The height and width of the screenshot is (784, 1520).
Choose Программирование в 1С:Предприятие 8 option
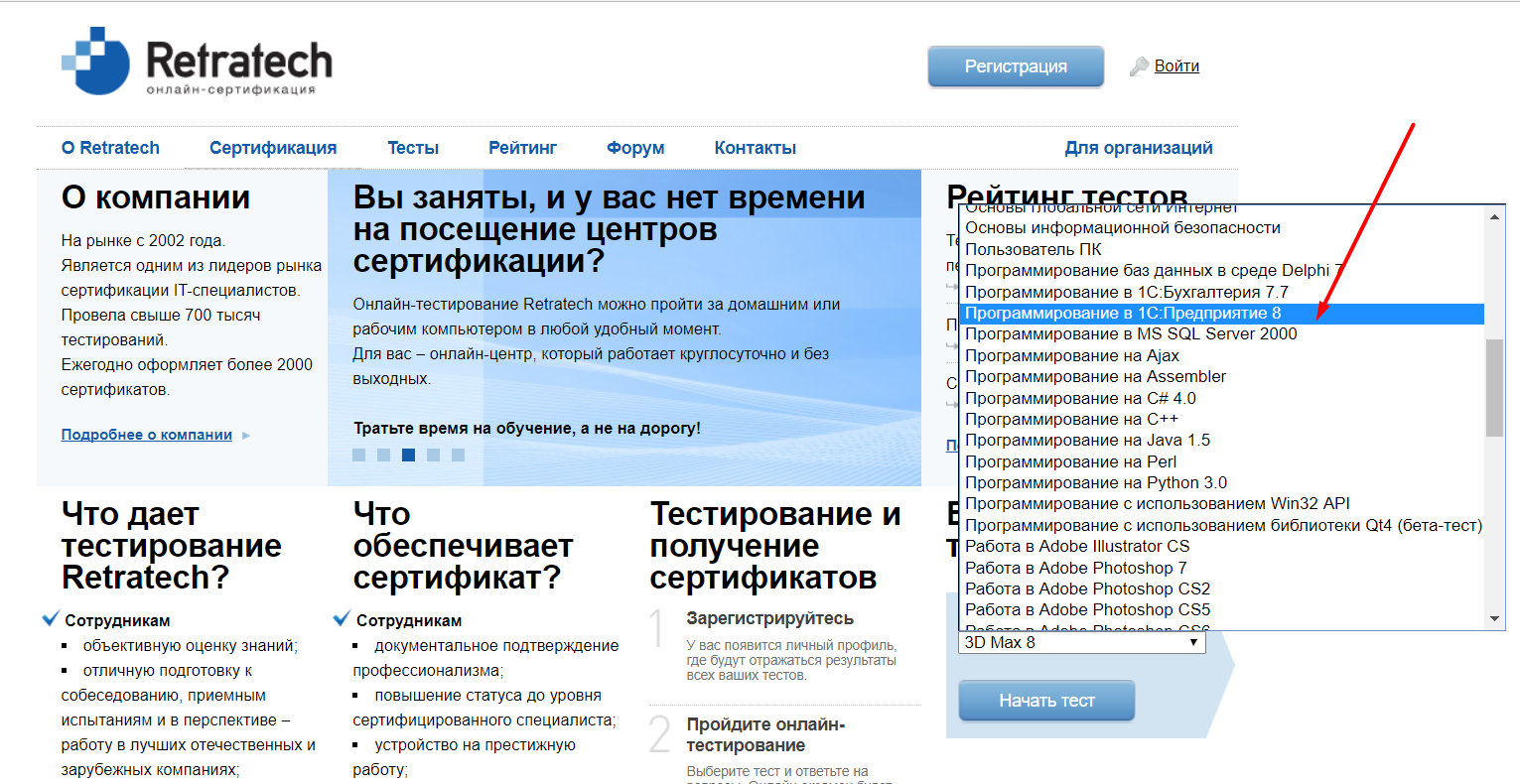(1122, 314)
